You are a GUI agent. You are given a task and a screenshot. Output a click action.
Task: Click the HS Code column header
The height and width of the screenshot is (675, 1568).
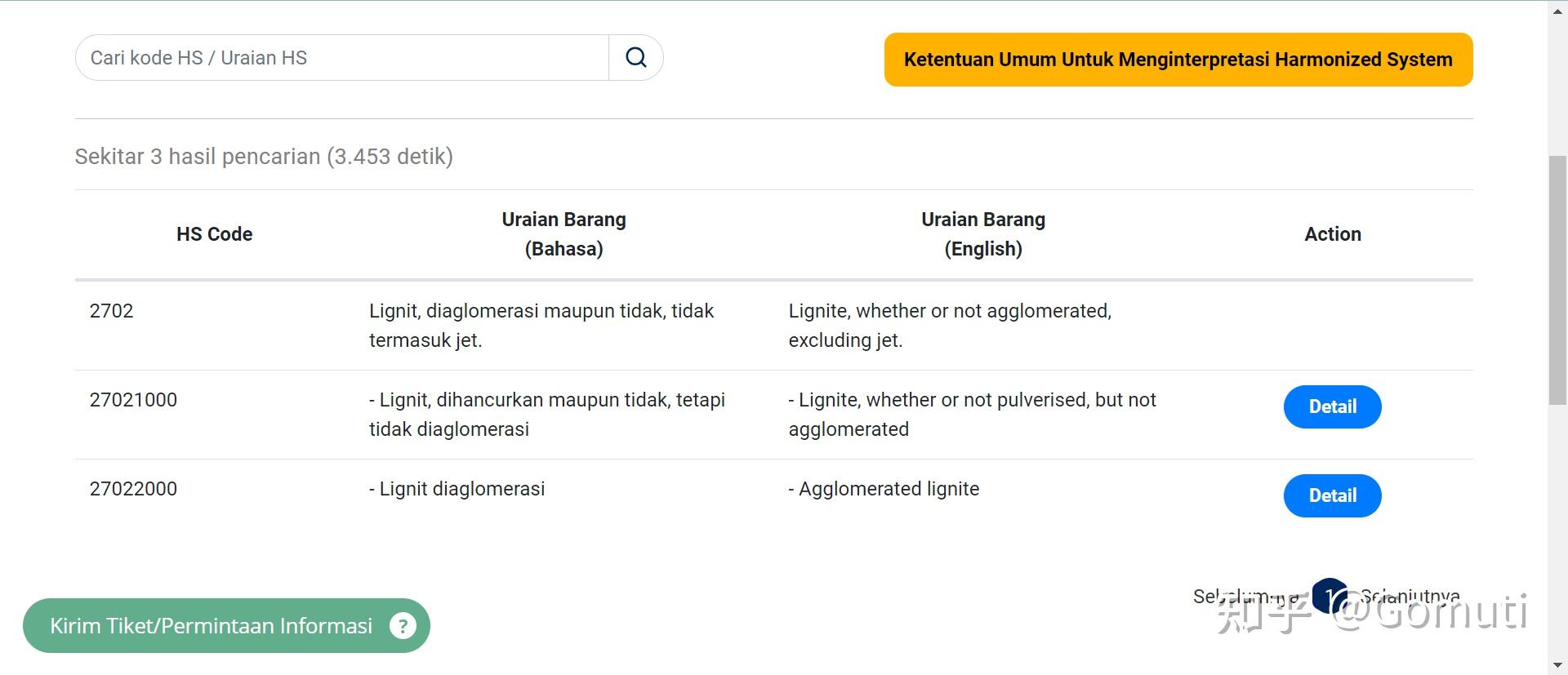click(215, 234)
